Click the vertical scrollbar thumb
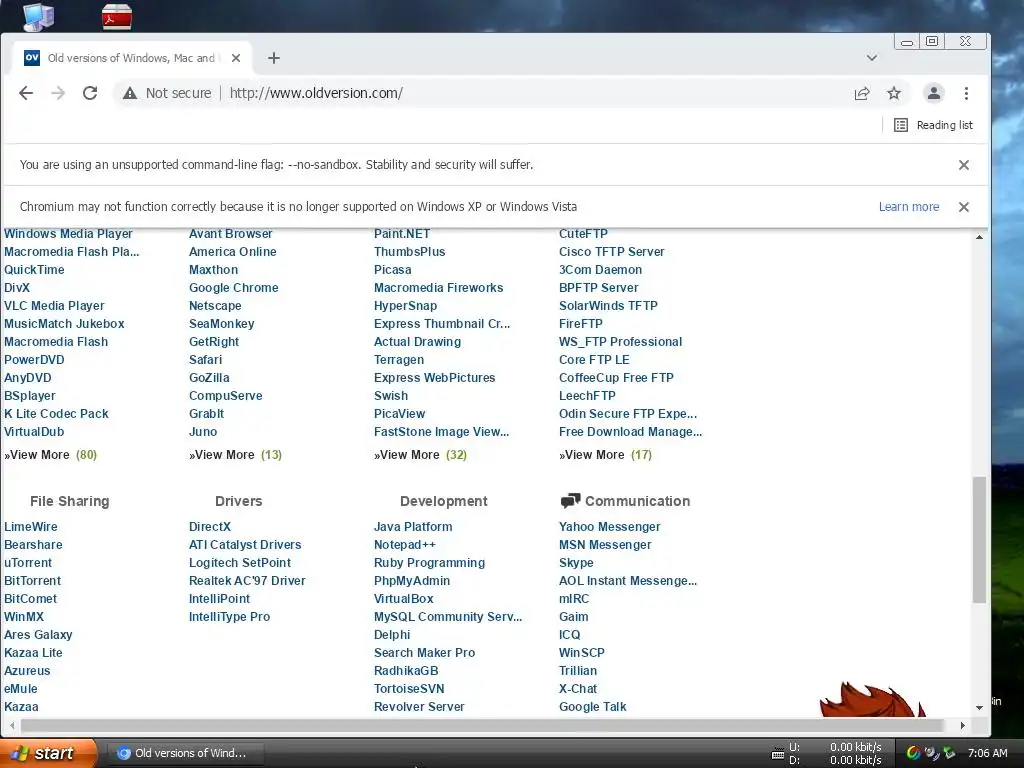Viewport: 1024px width, 768px height. (x=979, y=539)
